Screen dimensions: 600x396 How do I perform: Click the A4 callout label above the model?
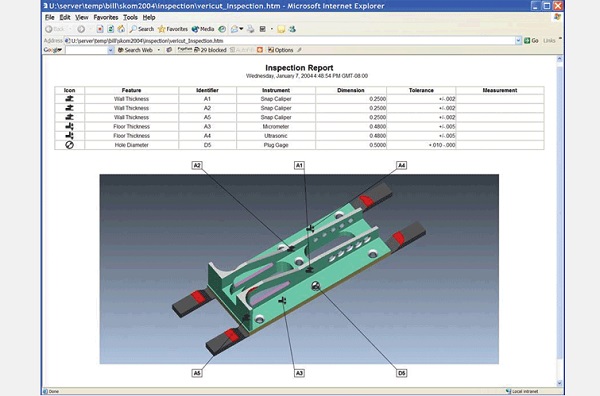tap(401, 165)
